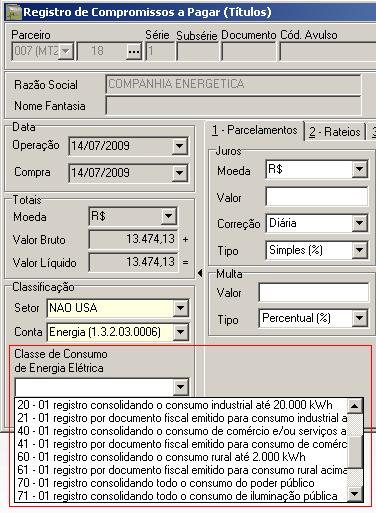Click the Cód. Avulso field
The image size is (376, 513).
328,51
